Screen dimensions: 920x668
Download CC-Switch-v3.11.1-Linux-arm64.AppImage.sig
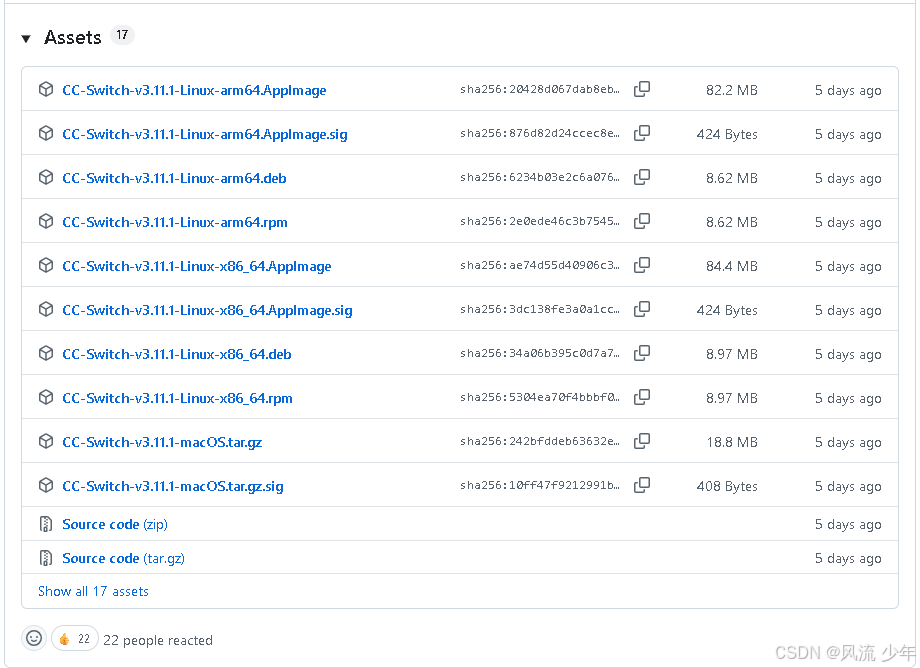205,134
